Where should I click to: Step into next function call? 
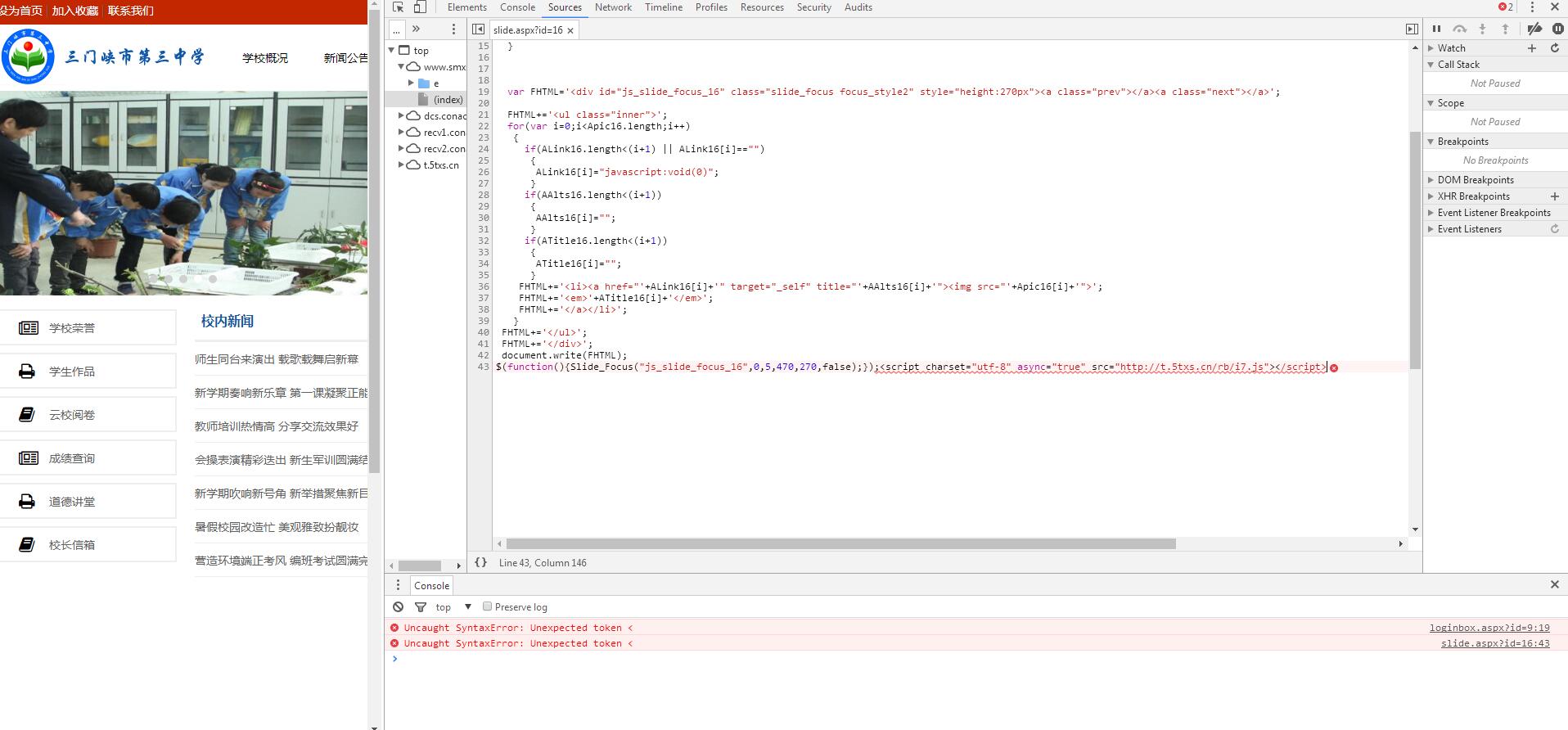(1482, 29)
